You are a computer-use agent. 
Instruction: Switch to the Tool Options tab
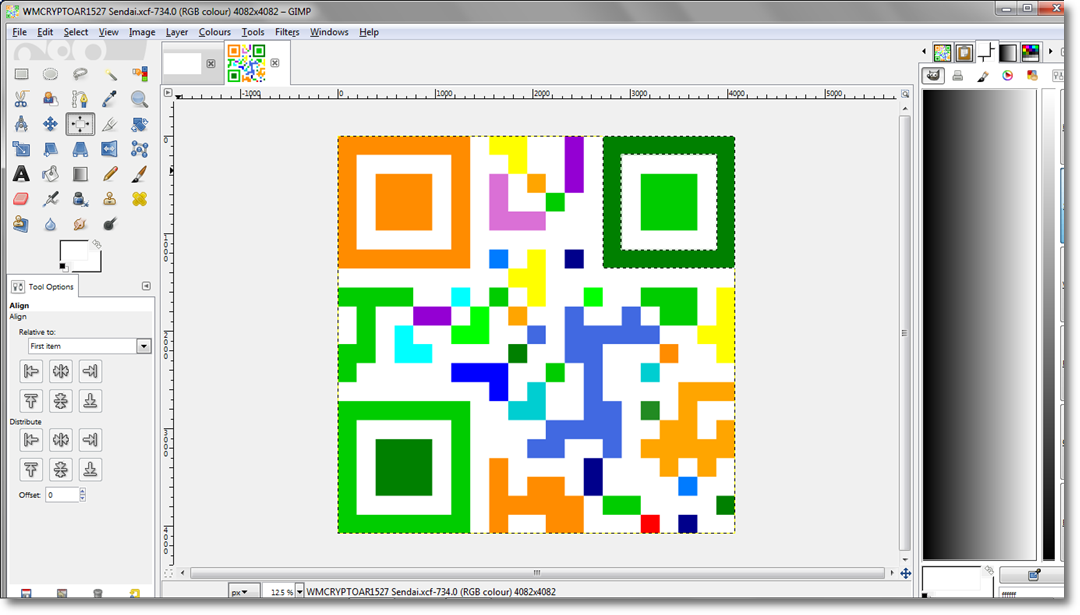(x=43, y=286)
